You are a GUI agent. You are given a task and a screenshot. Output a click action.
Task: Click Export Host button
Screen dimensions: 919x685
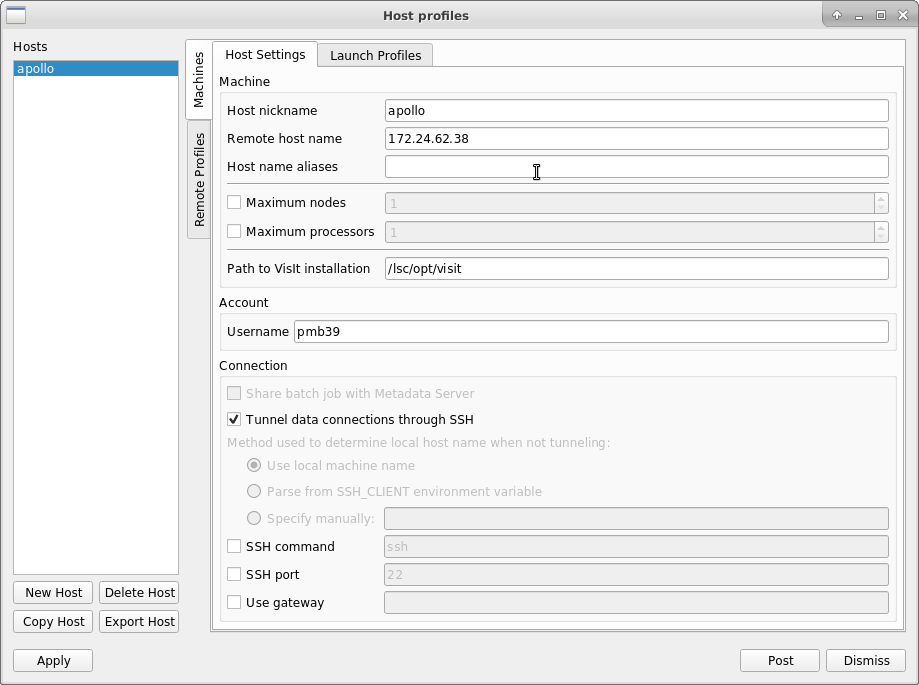(139, 622)
